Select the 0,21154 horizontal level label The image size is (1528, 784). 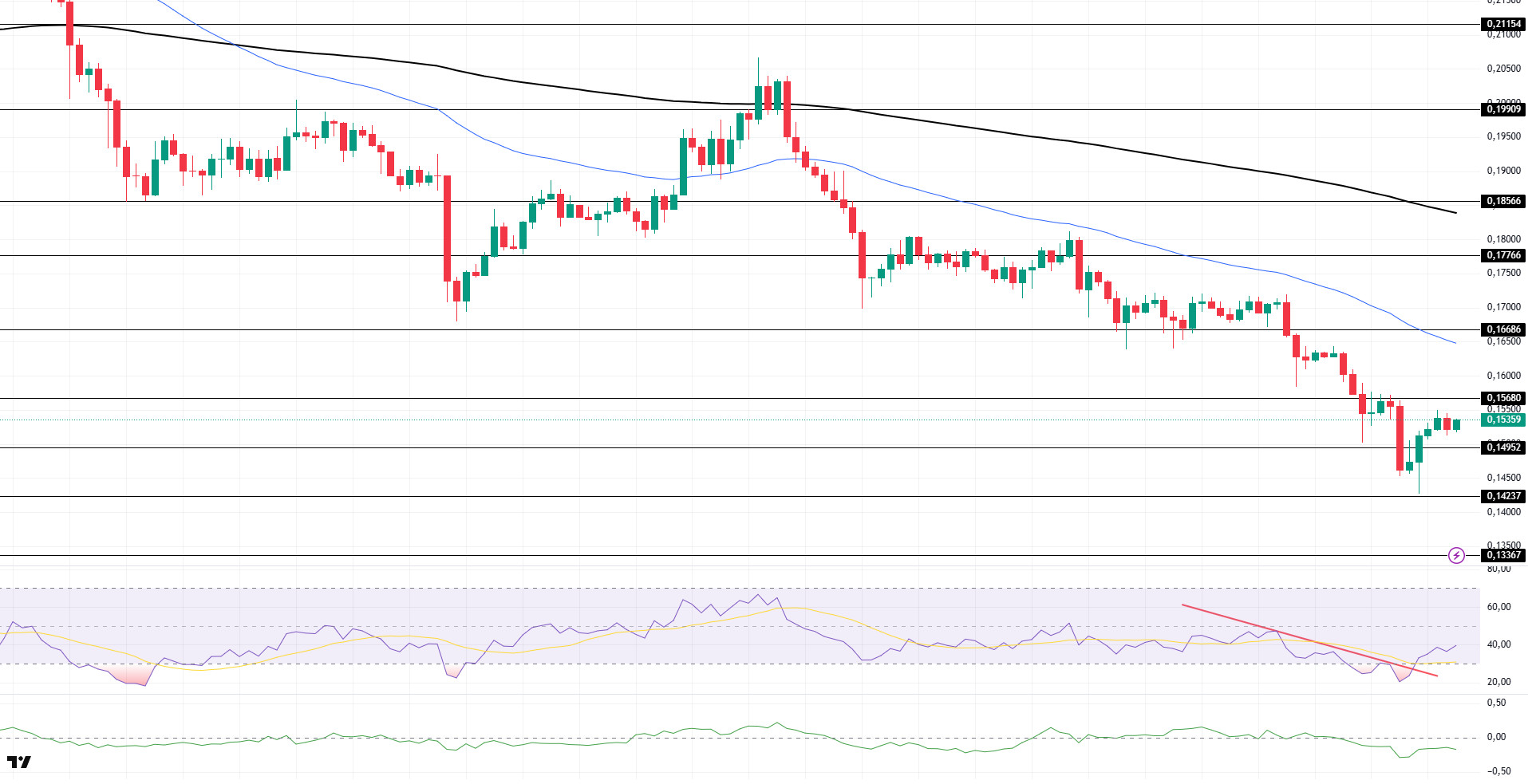(1503, 24)
